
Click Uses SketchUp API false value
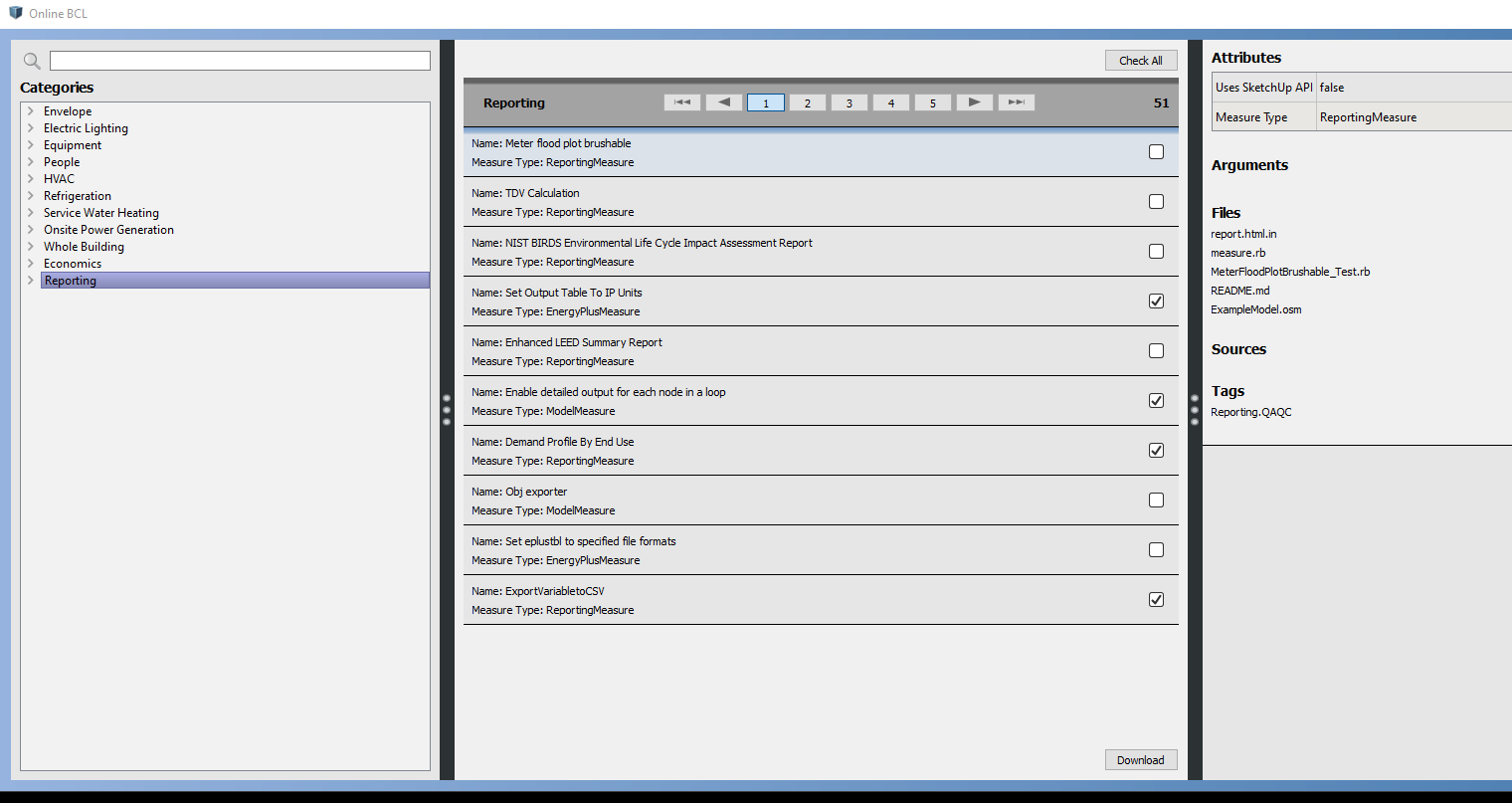click(1332, 88)
